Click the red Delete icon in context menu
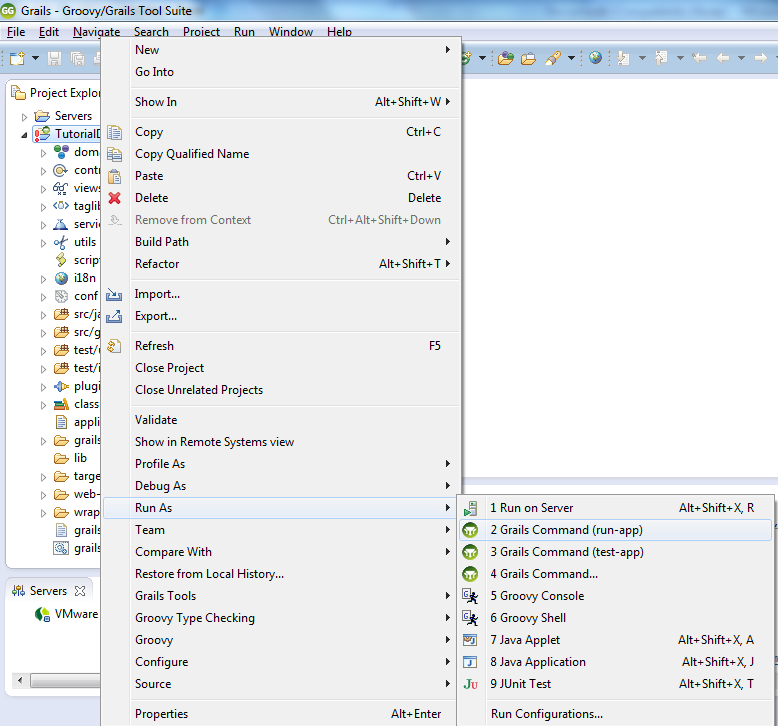 (114, 198)
